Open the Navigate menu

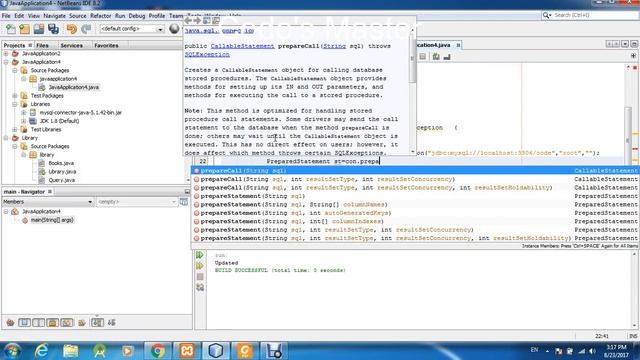[x=54, y=16]
